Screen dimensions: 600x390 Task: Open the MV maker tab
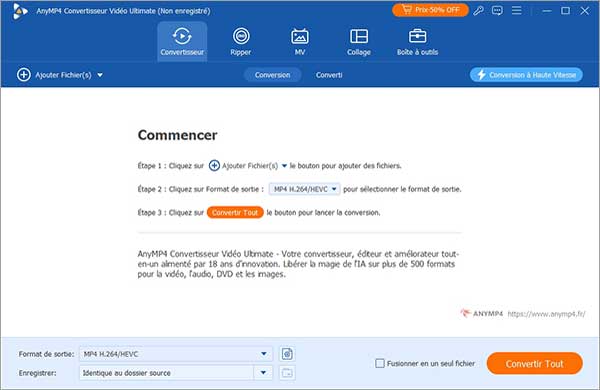pyautogui.click(x=300, y=41)
